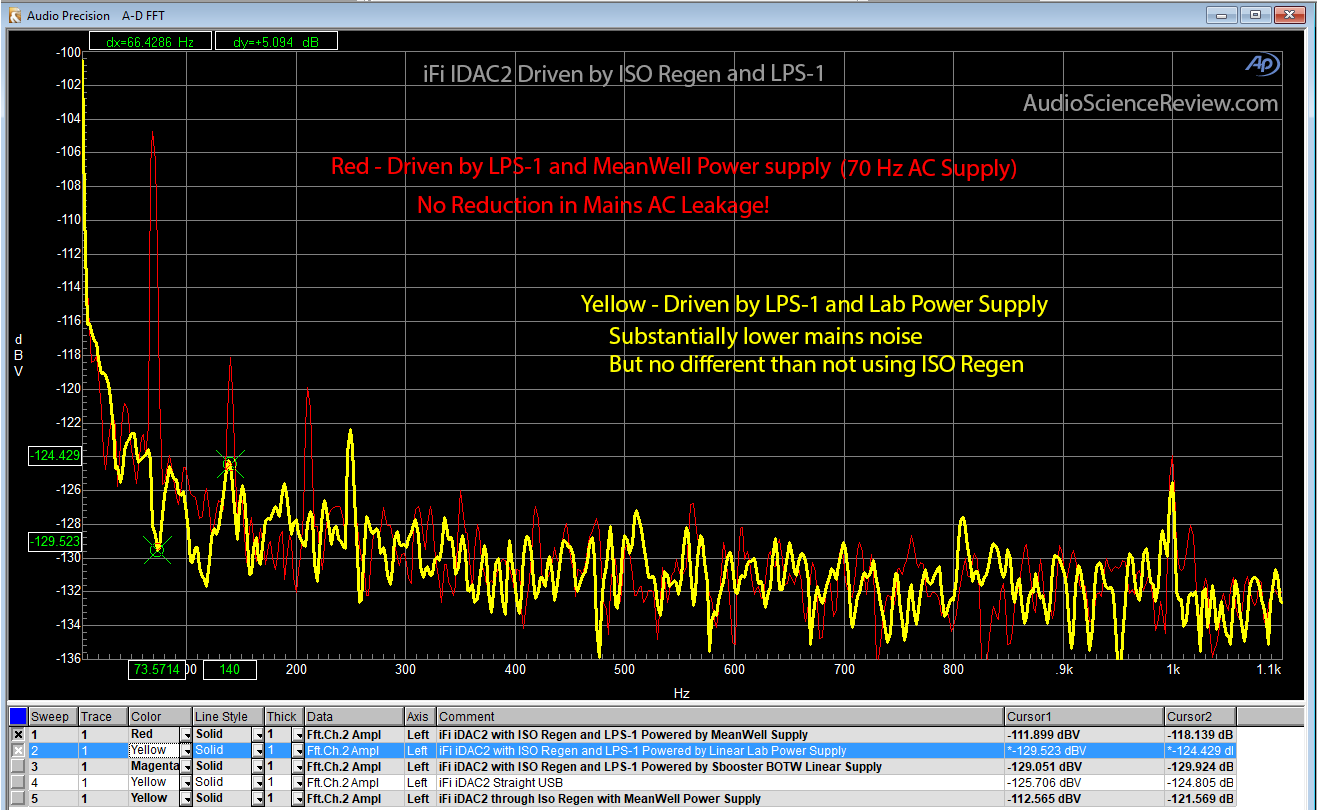Click the 140 frequency cursor label

click(230, 669)
